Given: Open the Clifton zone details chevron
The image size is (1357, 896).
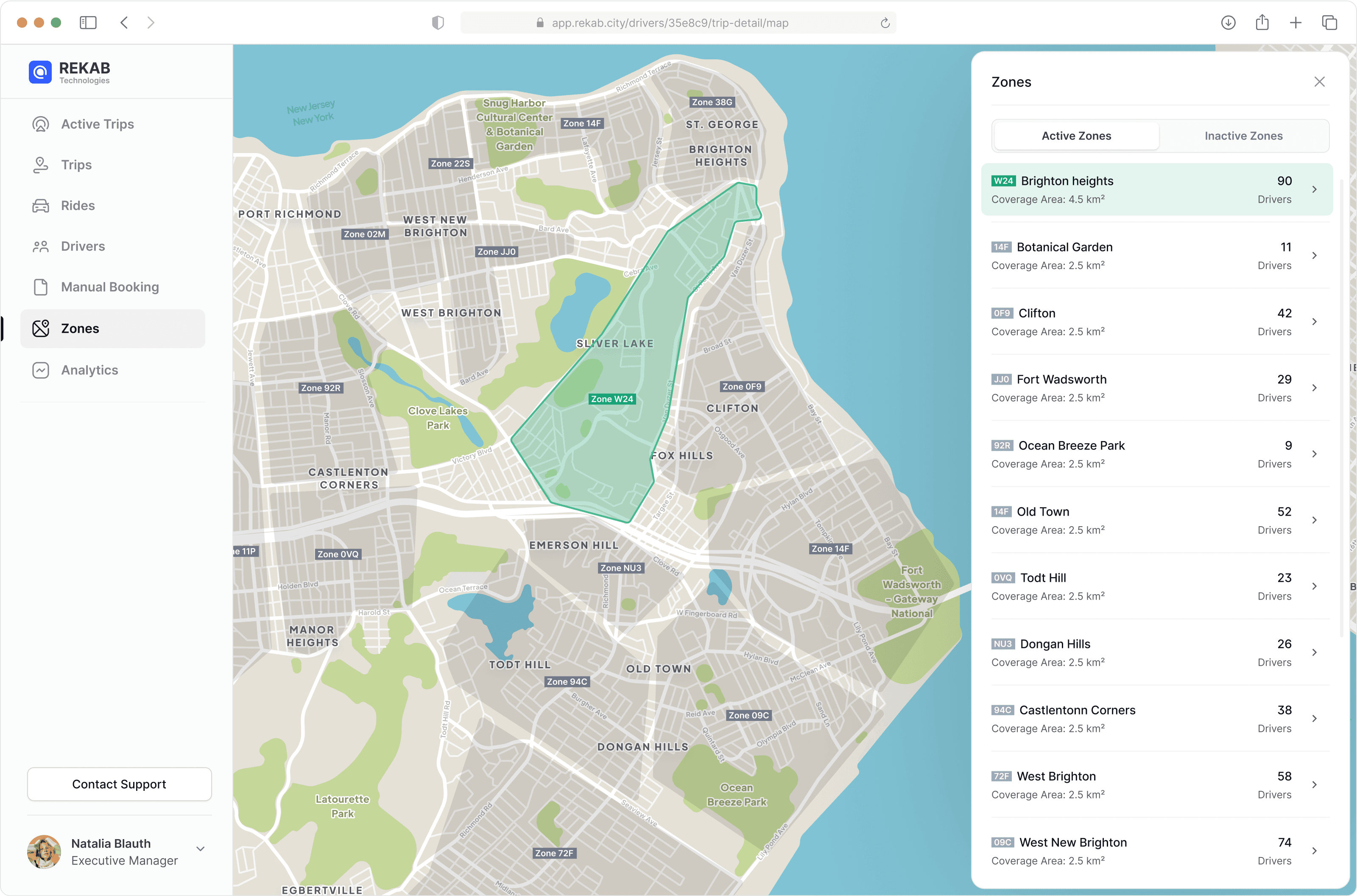Looking at the screenshot, I should coord(1314,322).
